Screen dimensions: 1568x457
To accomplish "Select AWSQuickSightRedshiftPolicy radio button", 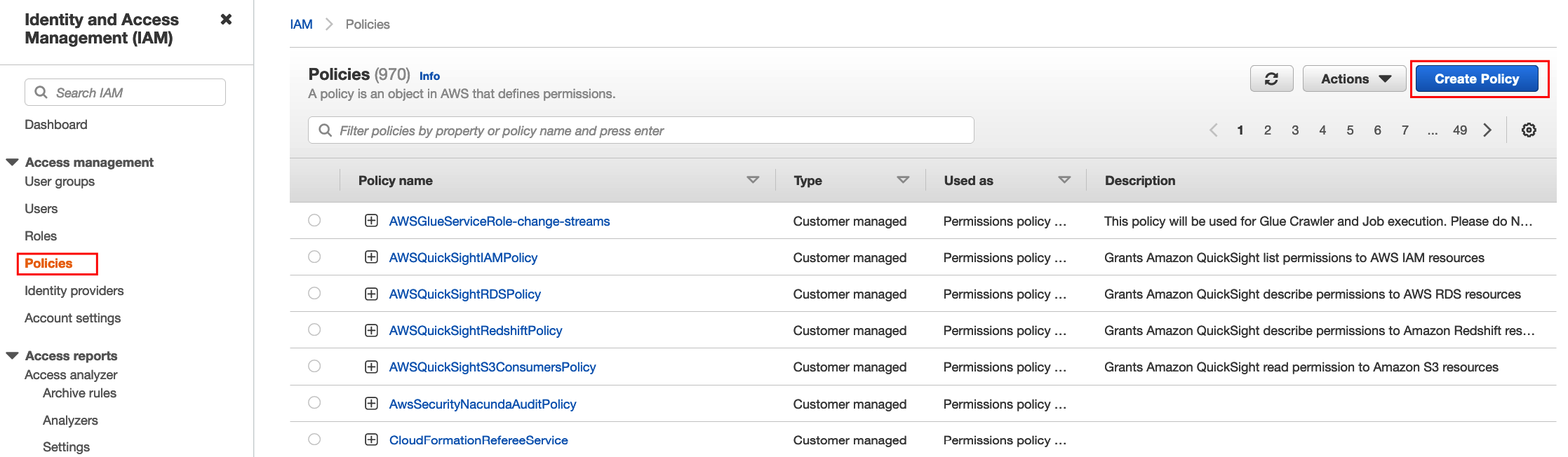I will (314, 330).
